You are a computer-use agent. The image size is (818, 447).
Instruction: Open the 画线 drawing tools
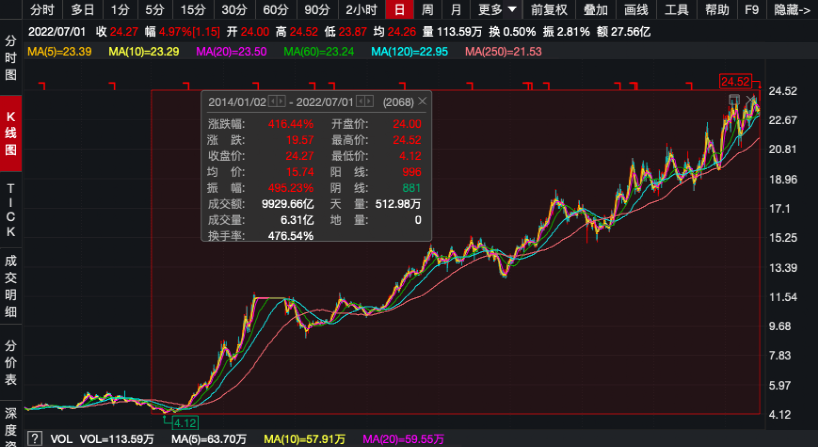pyautogui.click(x=635, y=10)
